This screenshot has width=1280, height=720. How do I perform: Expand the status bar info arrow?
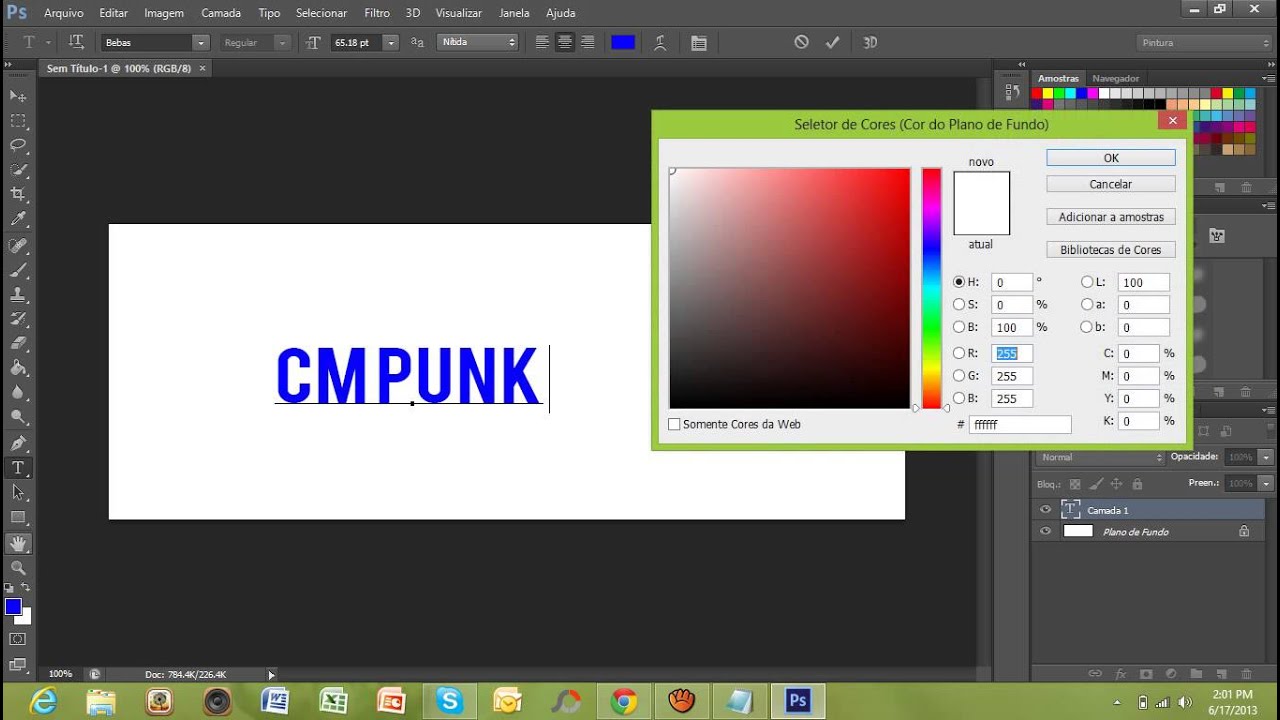271,675
